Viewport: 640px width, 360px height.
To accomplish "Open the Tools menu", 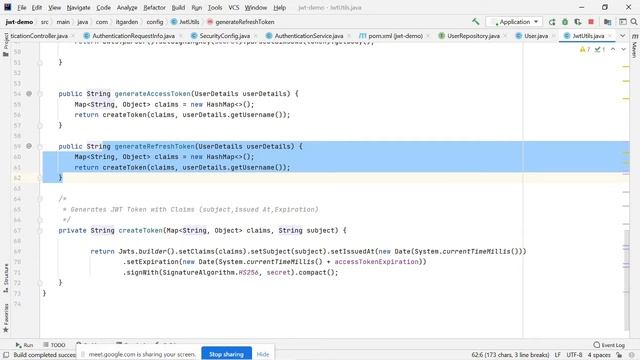I will point(215,7).
